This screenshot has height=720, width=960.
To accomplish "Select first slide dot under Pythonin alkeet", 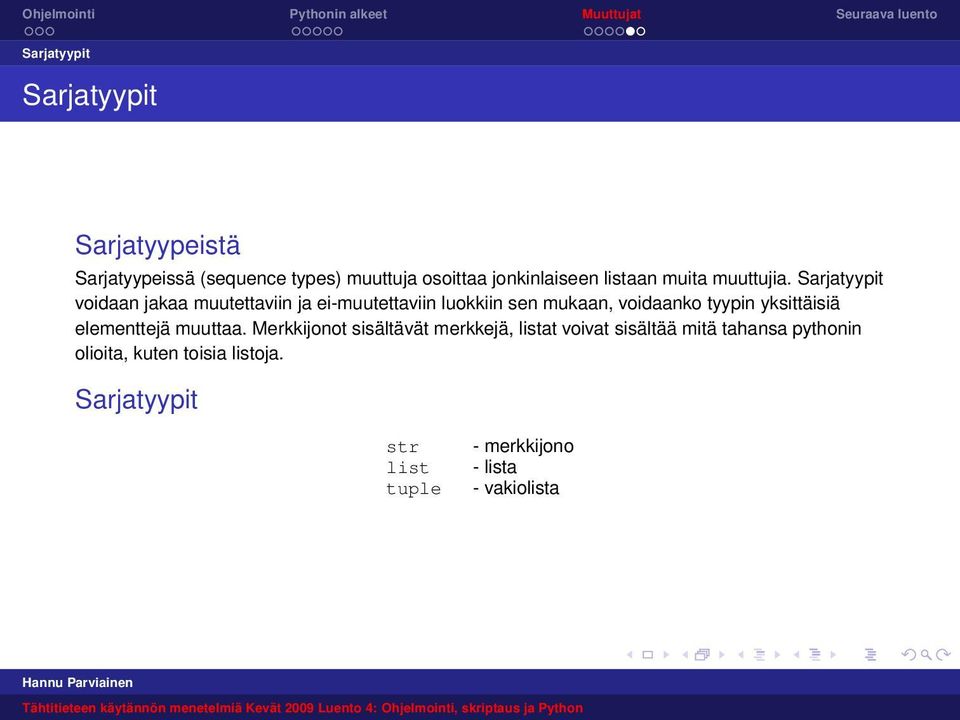I will (x=296, y=31).
